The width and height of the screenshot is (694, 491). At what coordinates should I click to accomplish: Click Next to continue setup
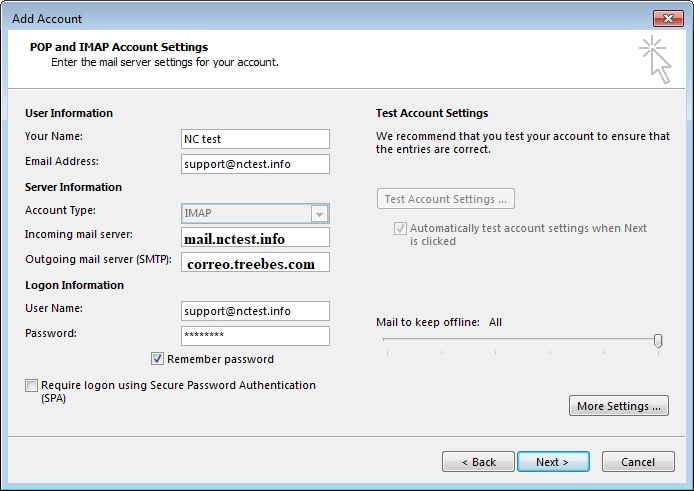pyautogui.click(x=553, y=462)
